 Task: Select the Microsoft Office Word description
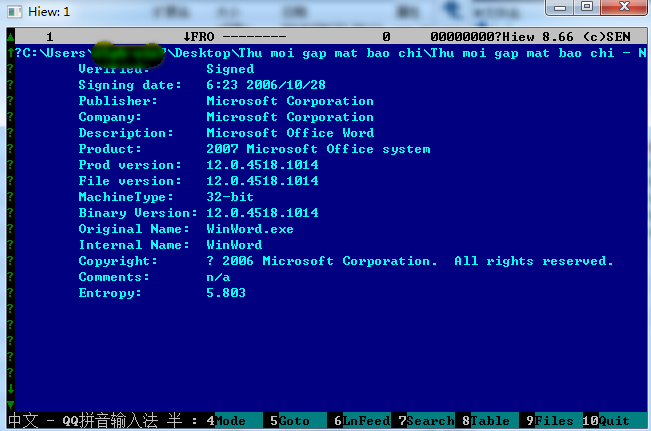(x=290, y=133)
